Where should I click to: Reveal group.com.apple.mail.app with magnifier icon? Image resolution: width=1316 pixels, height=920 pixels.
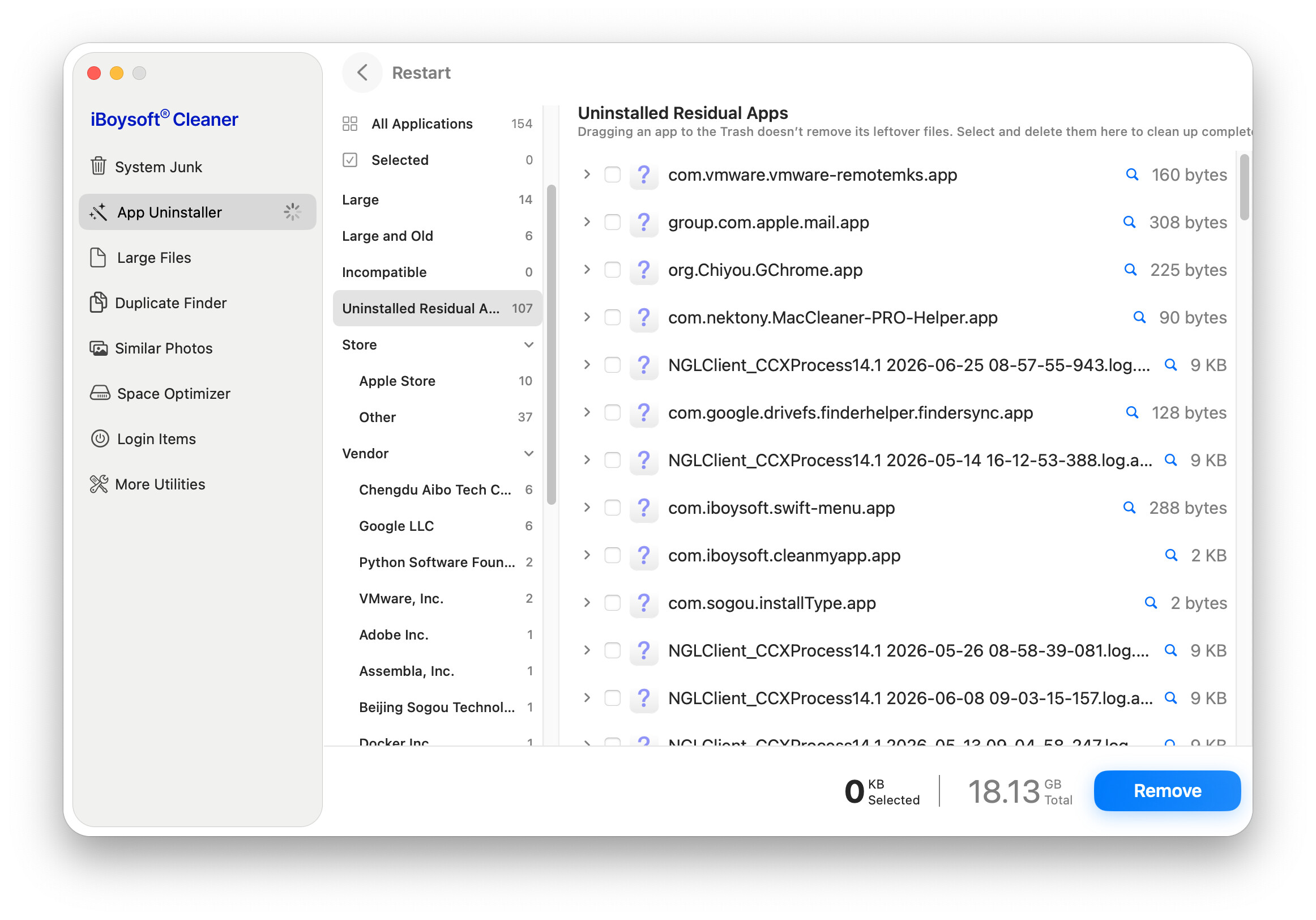coord(1129,222)
